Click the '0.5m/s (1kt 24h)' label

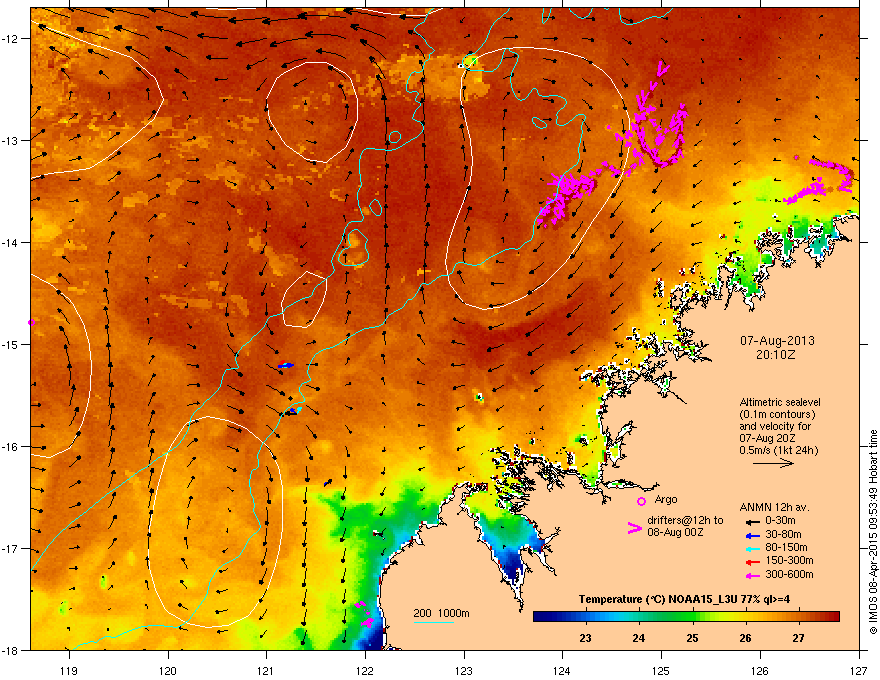[778, 450]
